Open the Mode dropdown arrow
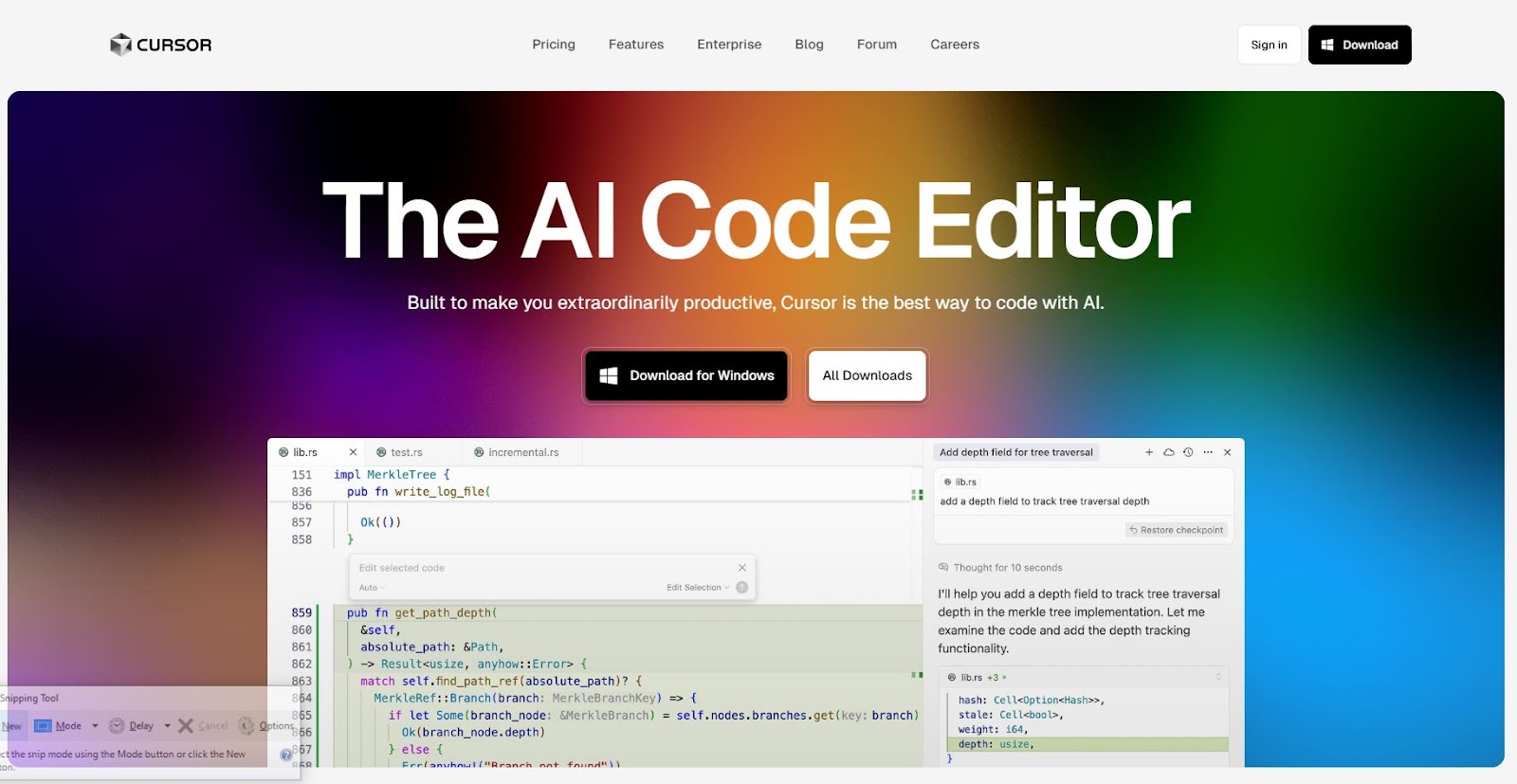The height and width of the screenshot is (784, 1517). (x=95, y=726)
